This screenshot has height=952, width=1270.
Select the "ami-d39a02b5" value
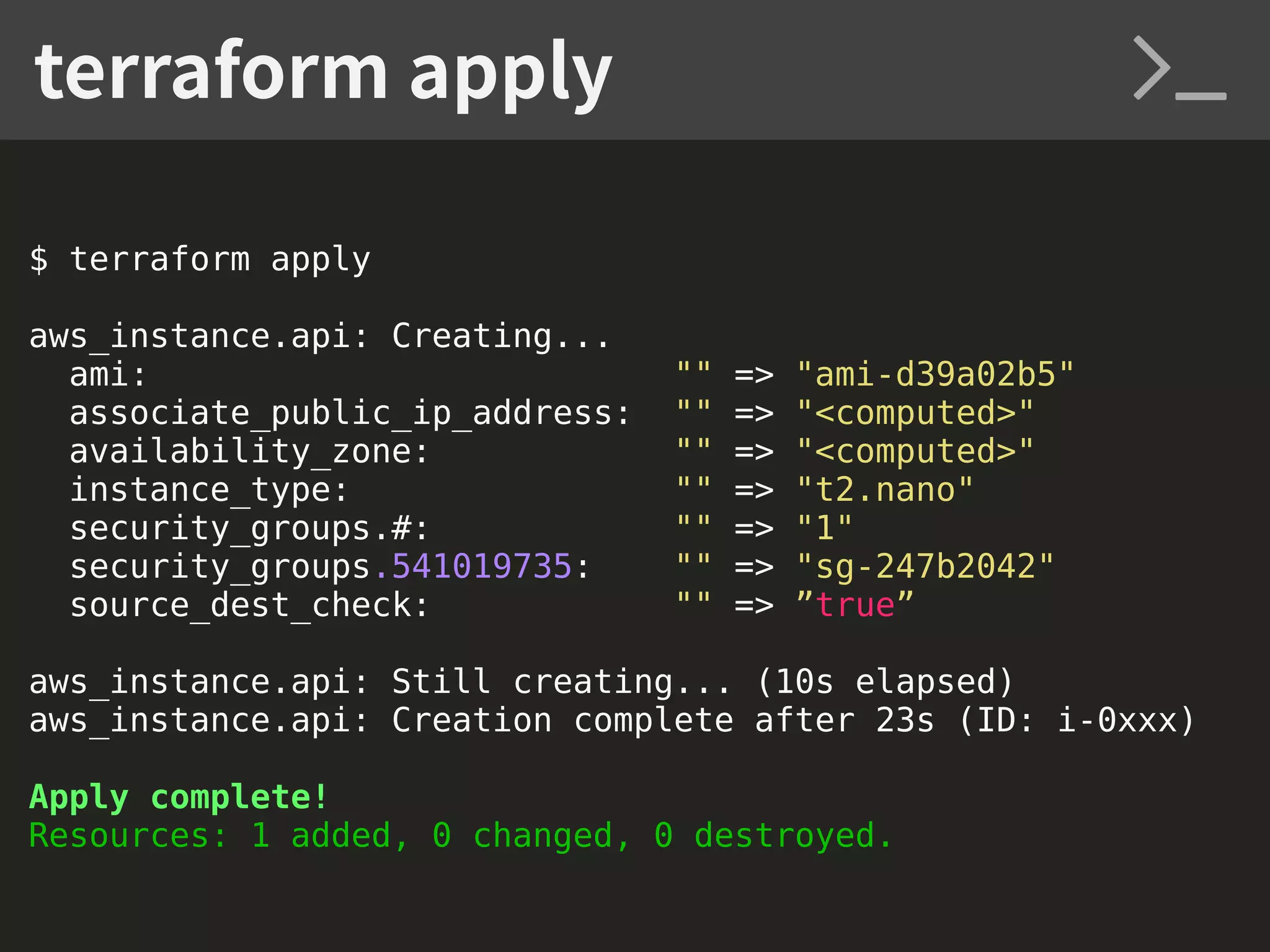(x=935, y=374)
